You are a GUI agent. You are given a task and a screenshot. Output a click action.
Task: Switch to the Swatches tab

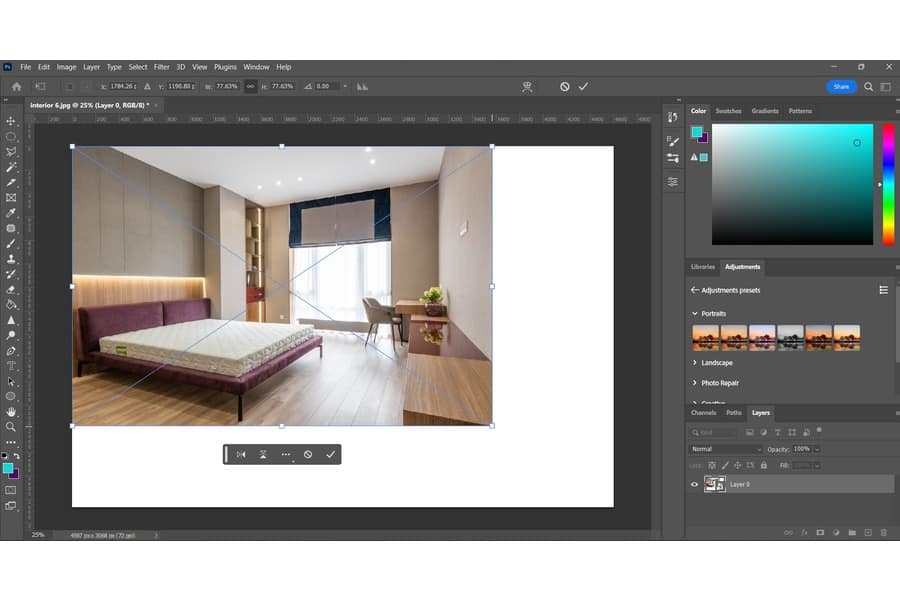[728, 111]
